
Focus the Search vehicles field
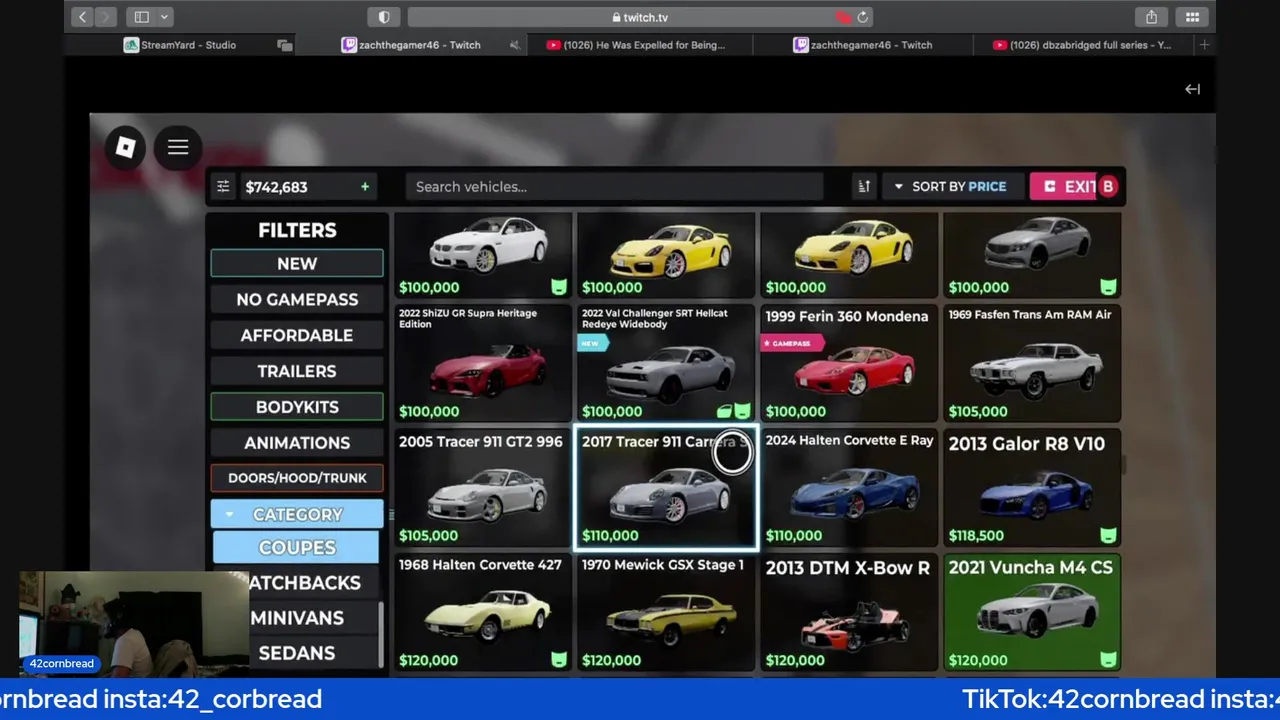pos(614,187)
